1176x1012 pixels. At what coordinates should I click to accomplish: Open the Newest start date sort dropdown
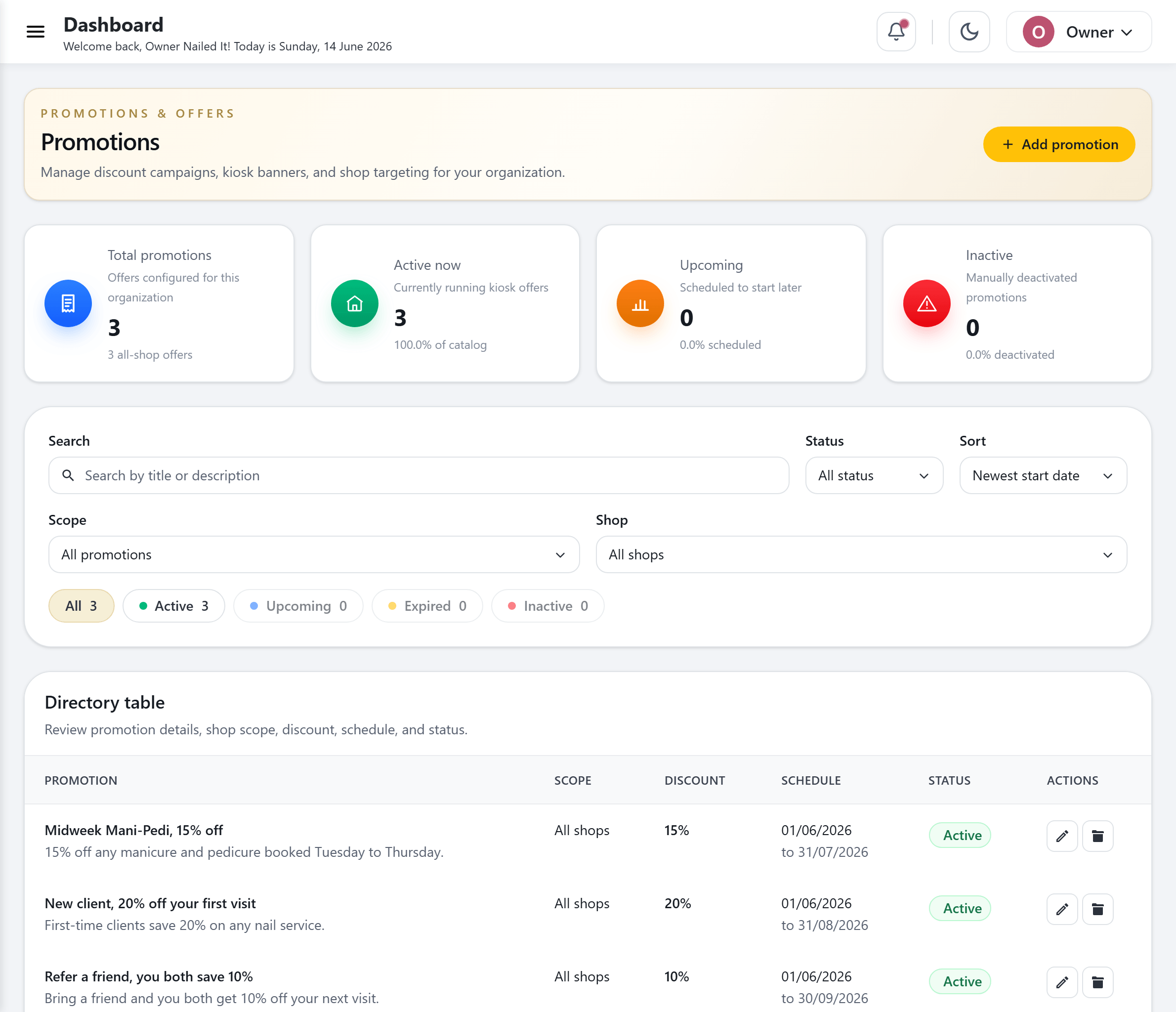point(1043,475)
